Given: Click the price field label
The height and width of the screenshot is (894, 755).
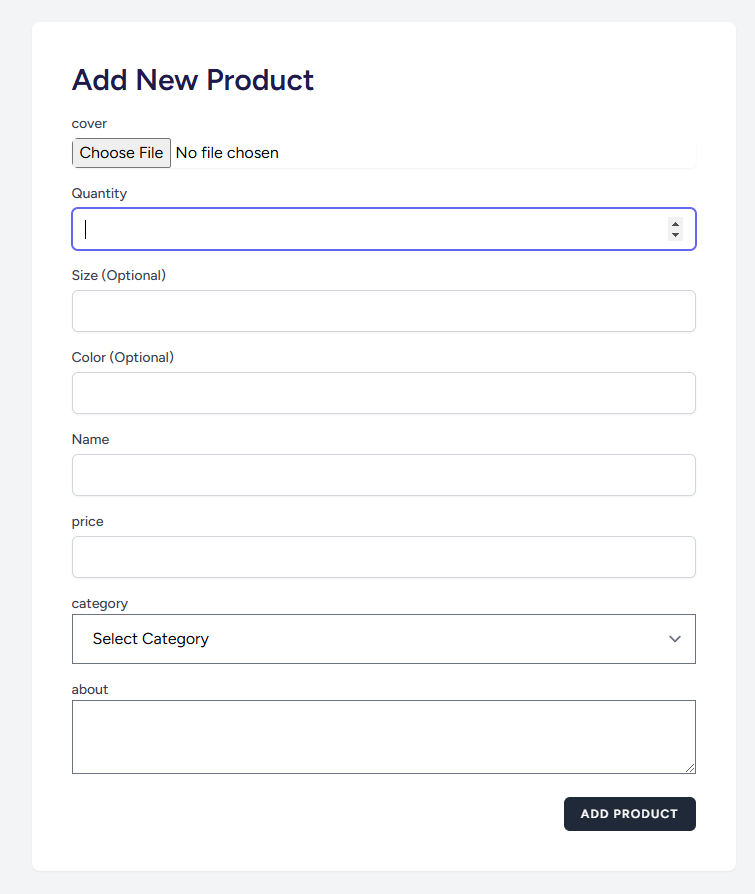Looking at the screenshot, I should 88,521.
